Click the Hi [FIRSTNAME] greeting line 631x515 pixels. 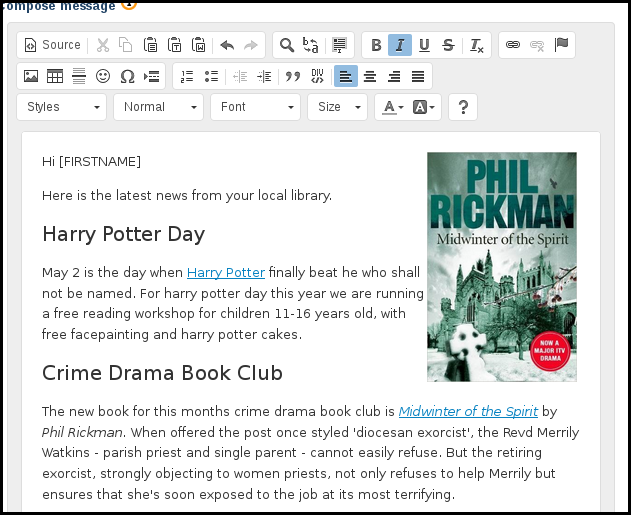[x=91, y=162]
